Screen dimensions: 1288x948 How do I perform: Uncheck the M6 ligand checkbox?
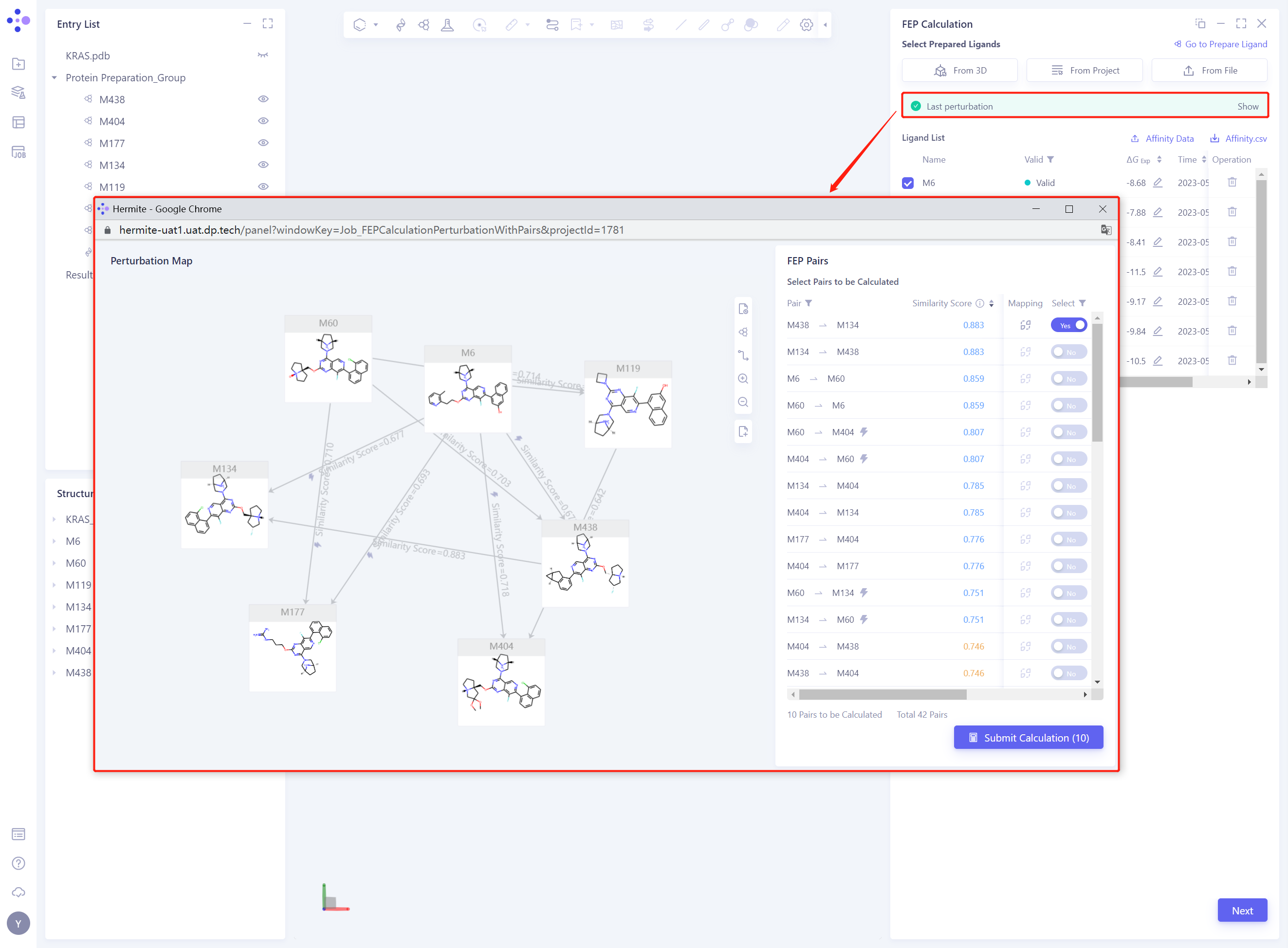pos(908,183)
